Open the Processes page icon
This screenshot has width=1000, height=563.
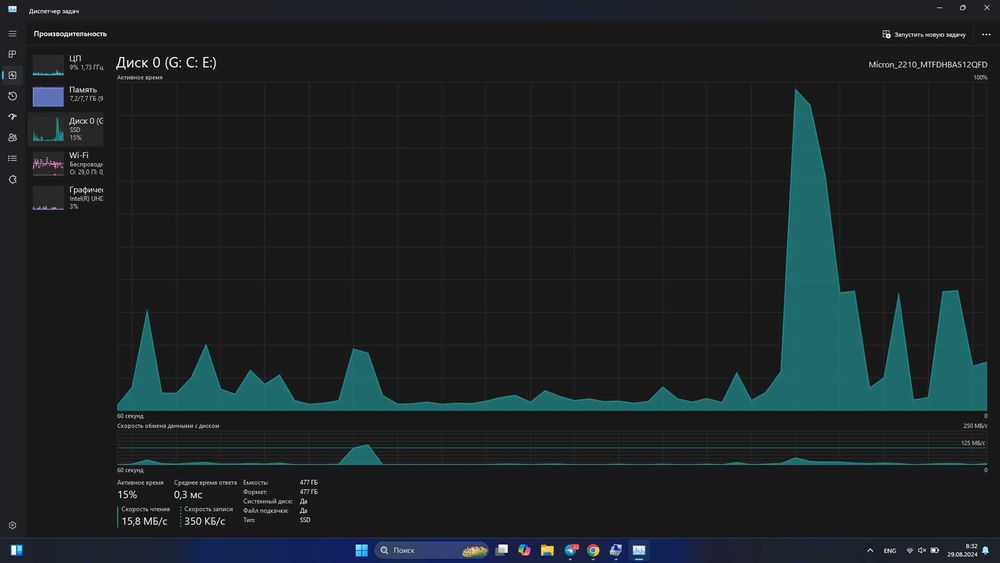(12, 54)
